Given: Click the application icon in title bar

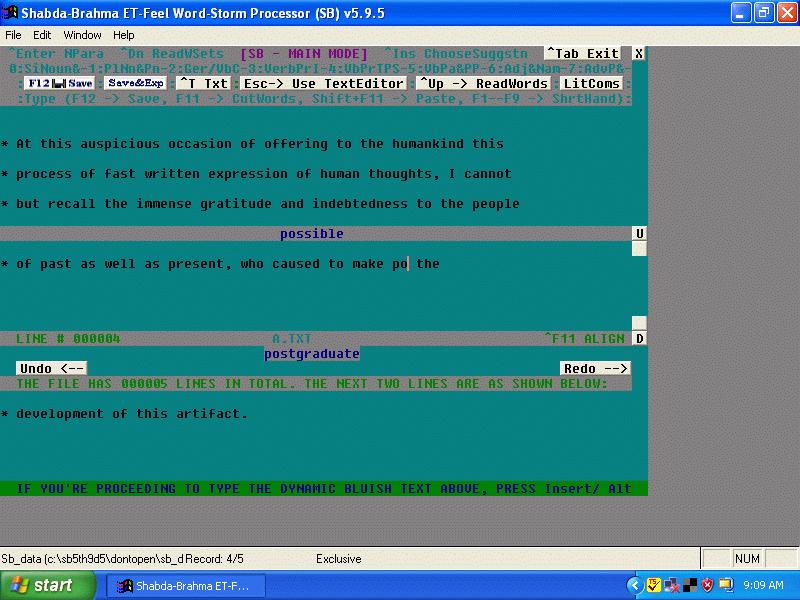Looking at the screenshot, I should point(10,12).
